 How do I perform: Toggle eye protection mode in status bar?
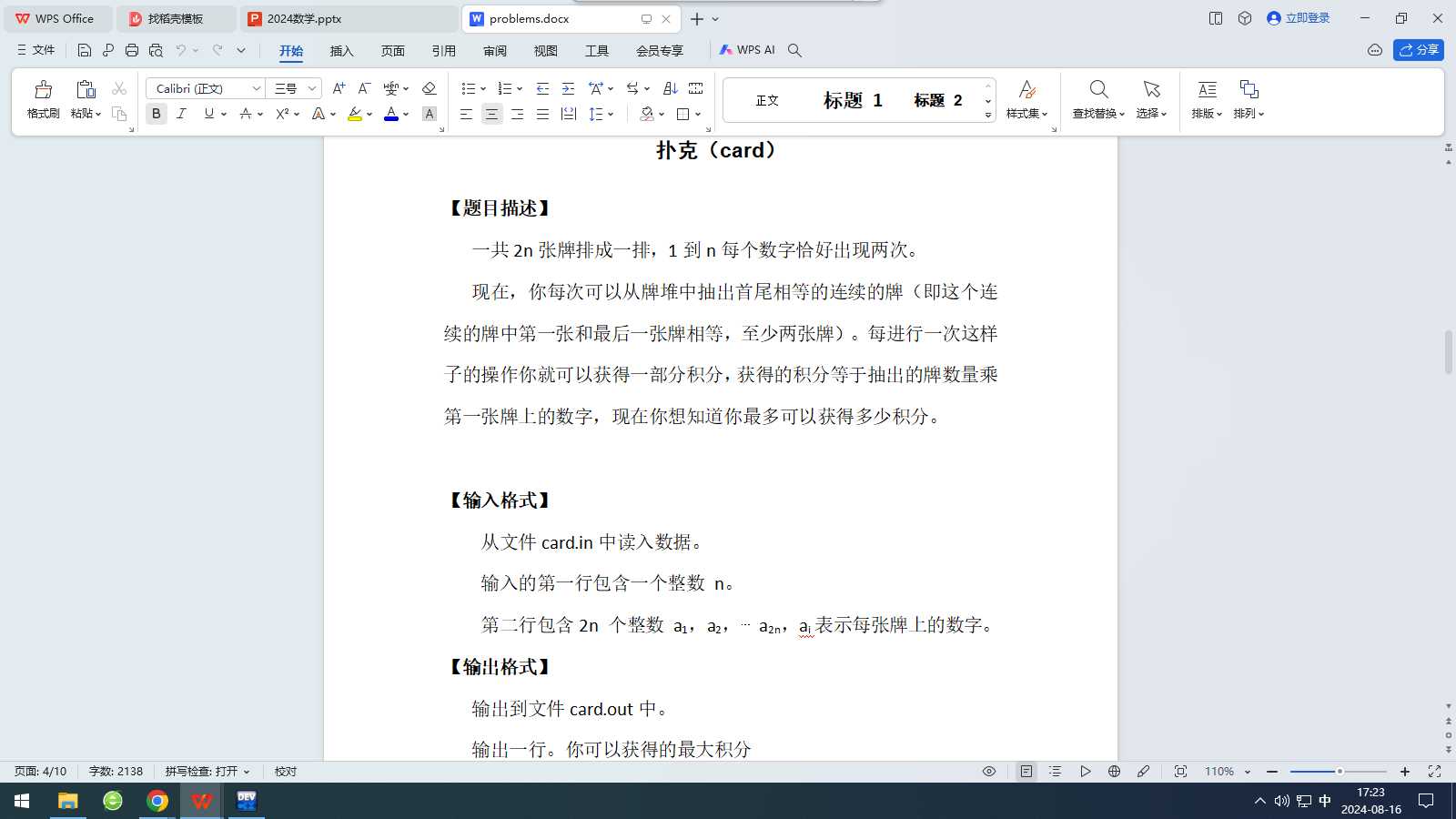coord(989,772)
